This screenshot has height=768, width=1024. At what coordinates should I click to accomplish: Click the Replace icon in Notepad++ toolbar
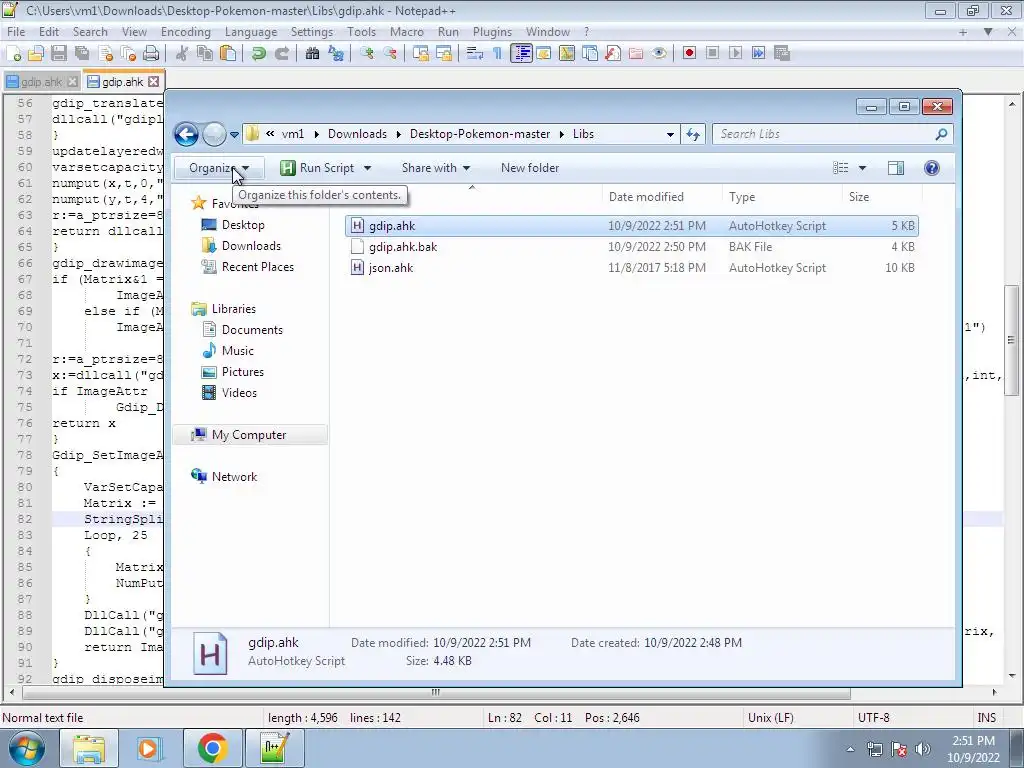[x=336, y=54]
